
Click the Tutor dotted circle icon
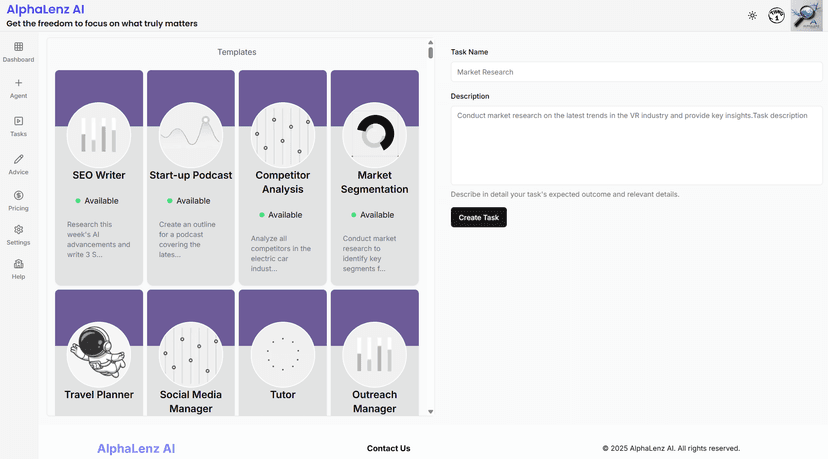(283, 354)
